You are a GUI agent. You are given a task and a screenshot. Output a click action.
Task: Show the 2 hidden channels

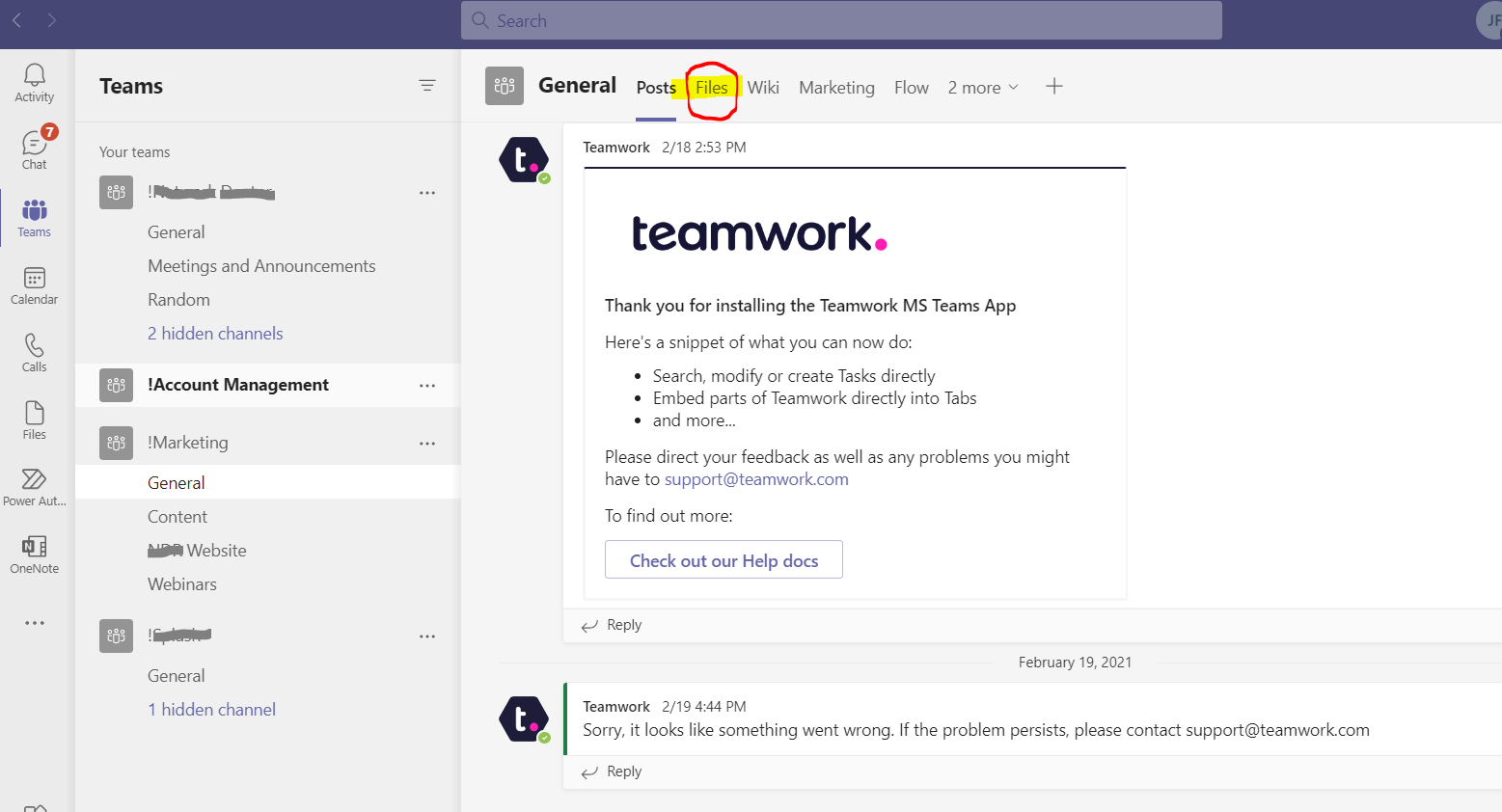click(x=215, y=334)
